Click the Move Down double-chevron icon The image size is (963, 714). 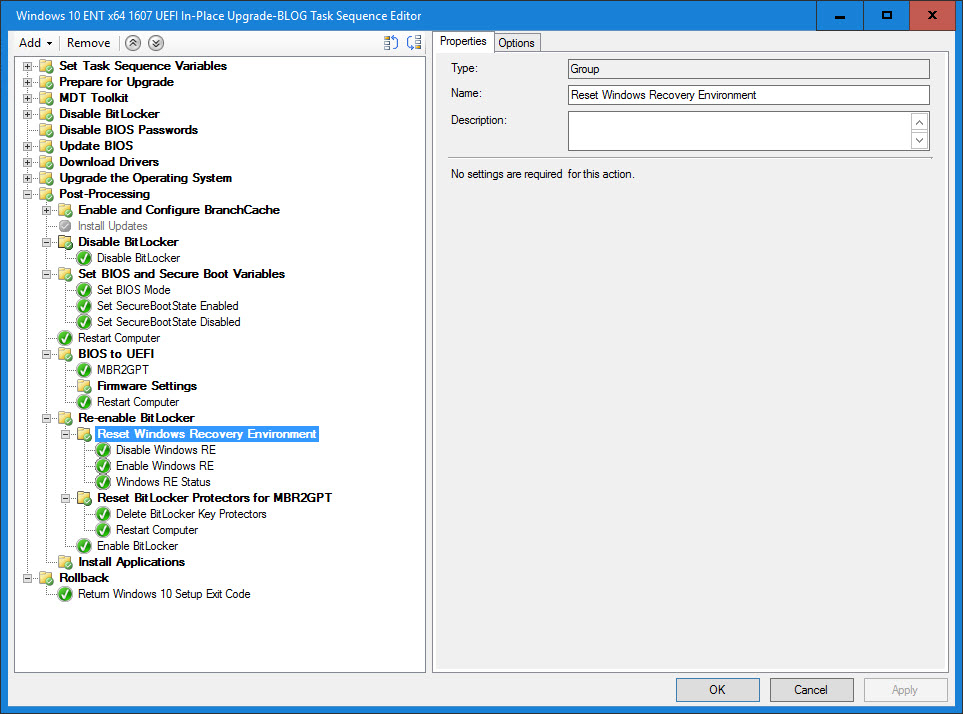pyautogui.click(x=155, y=43)
